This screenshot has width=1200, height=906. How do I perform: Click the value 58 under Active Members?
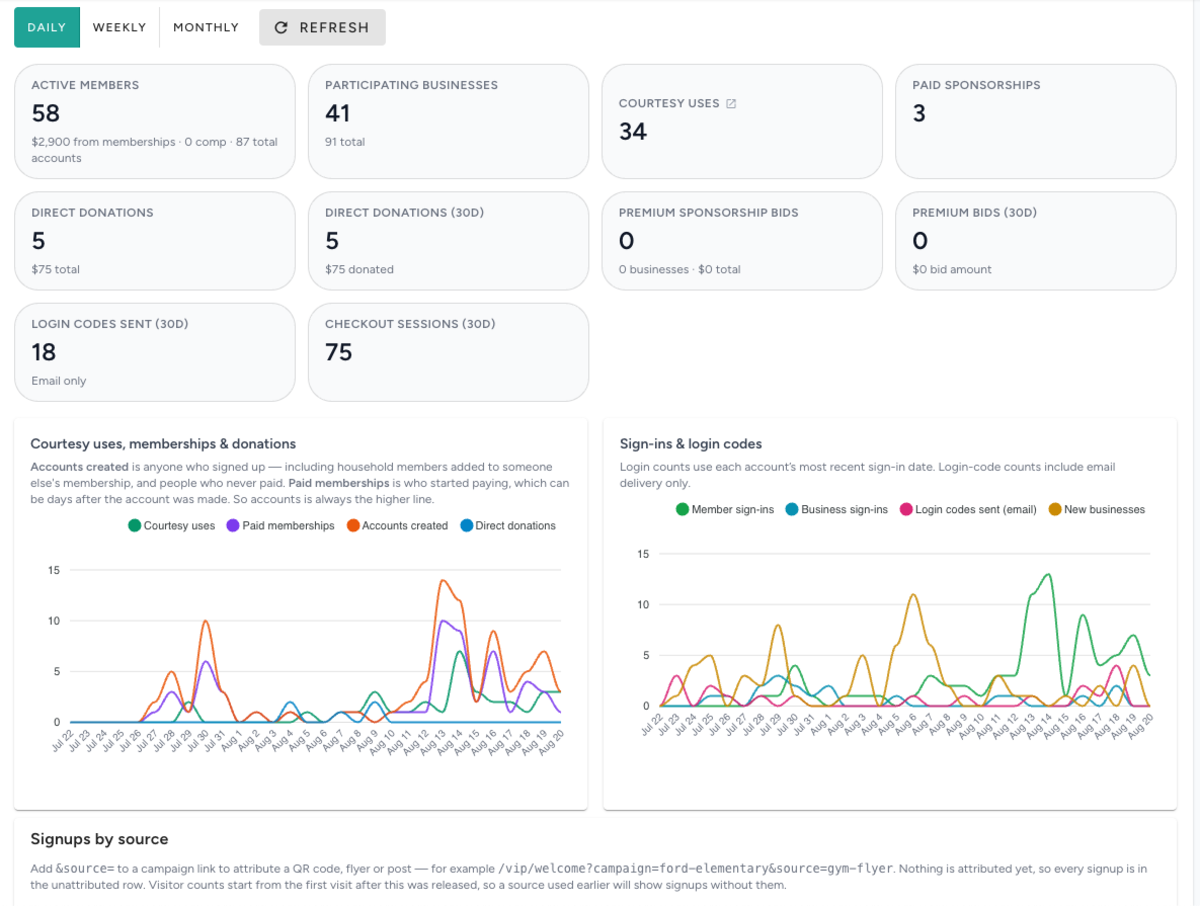46,113
